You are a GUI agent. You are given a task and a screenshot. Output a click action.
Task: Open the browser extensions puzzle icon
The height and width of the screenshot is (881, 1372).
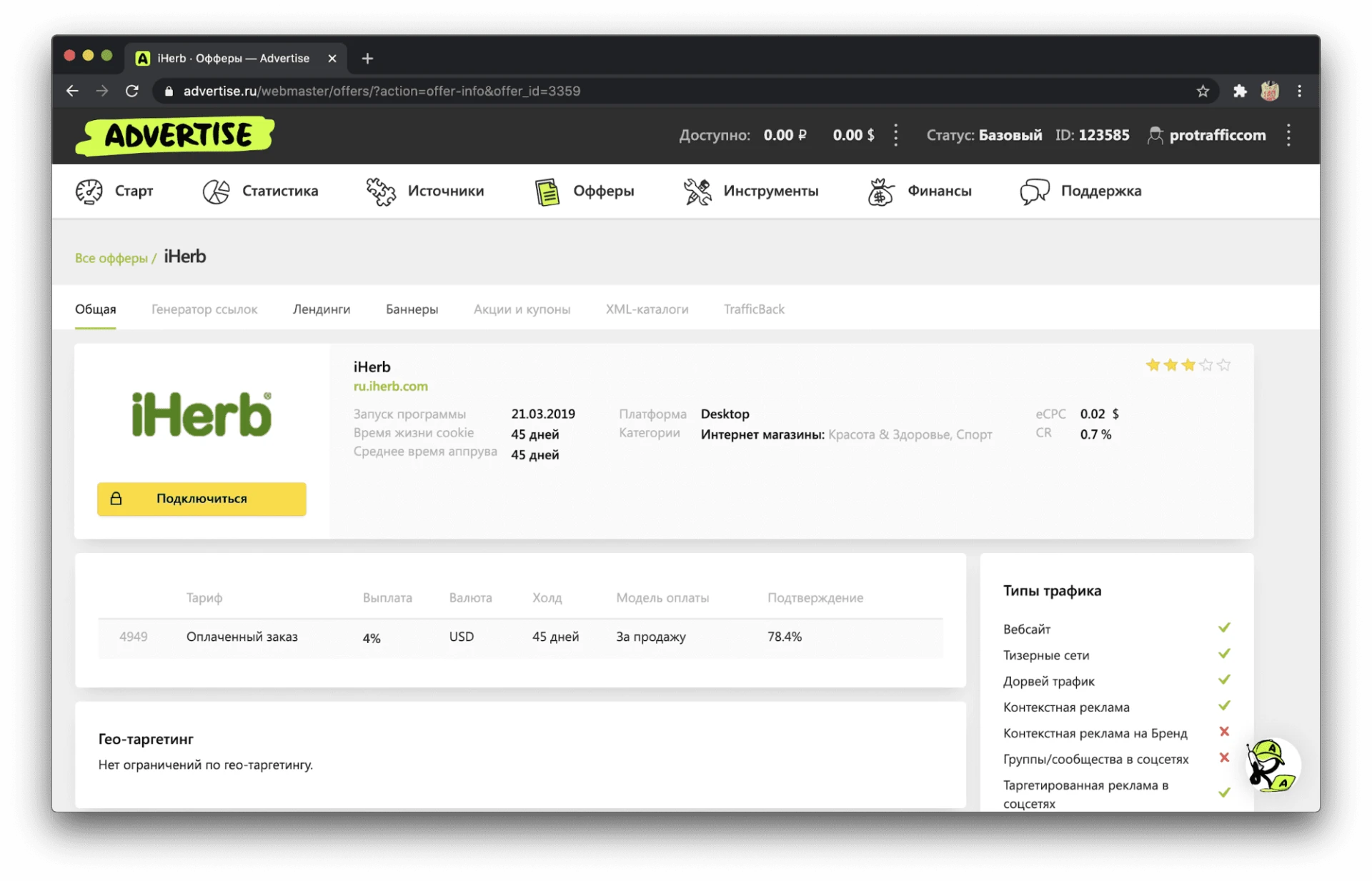(x=1240, y=91)
